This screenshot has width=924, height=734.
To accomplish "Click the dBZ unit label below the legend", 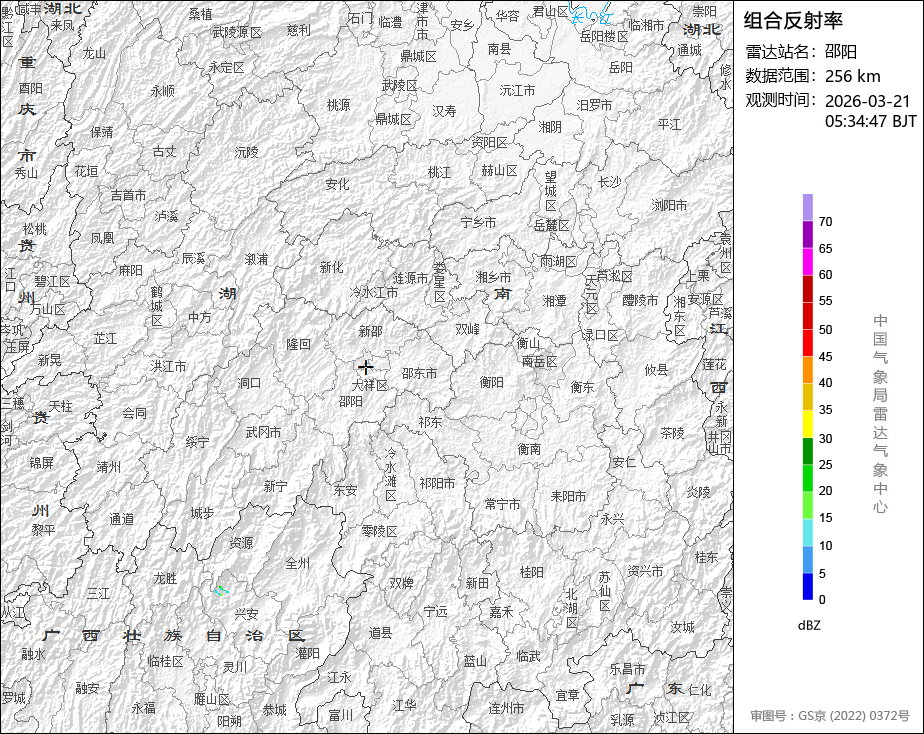I will pos(809,625).
